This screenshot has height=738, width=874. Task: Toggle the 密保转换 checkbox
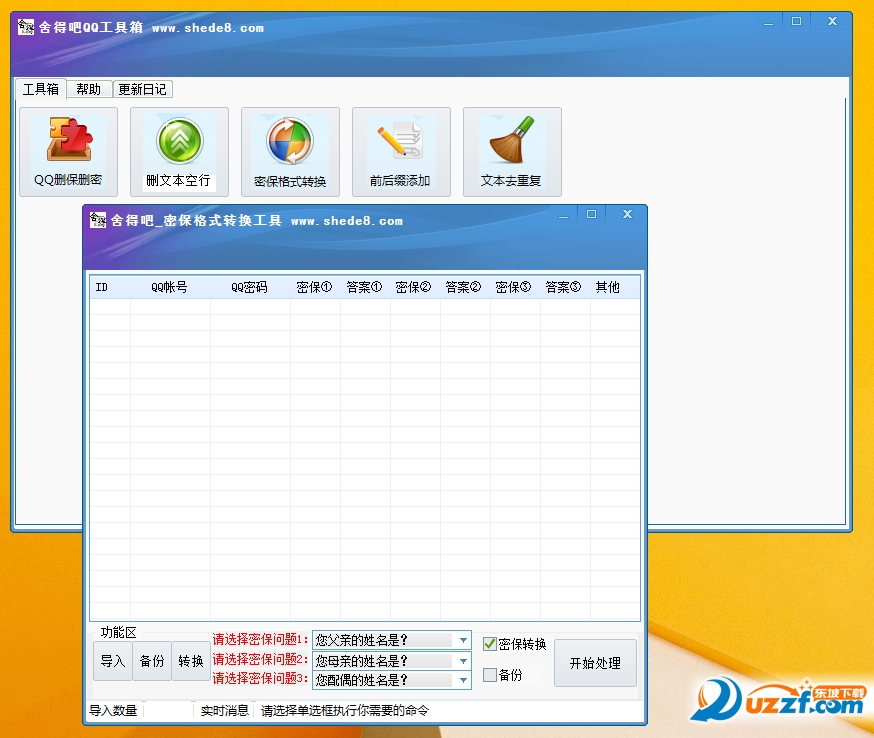coord(489,644)
